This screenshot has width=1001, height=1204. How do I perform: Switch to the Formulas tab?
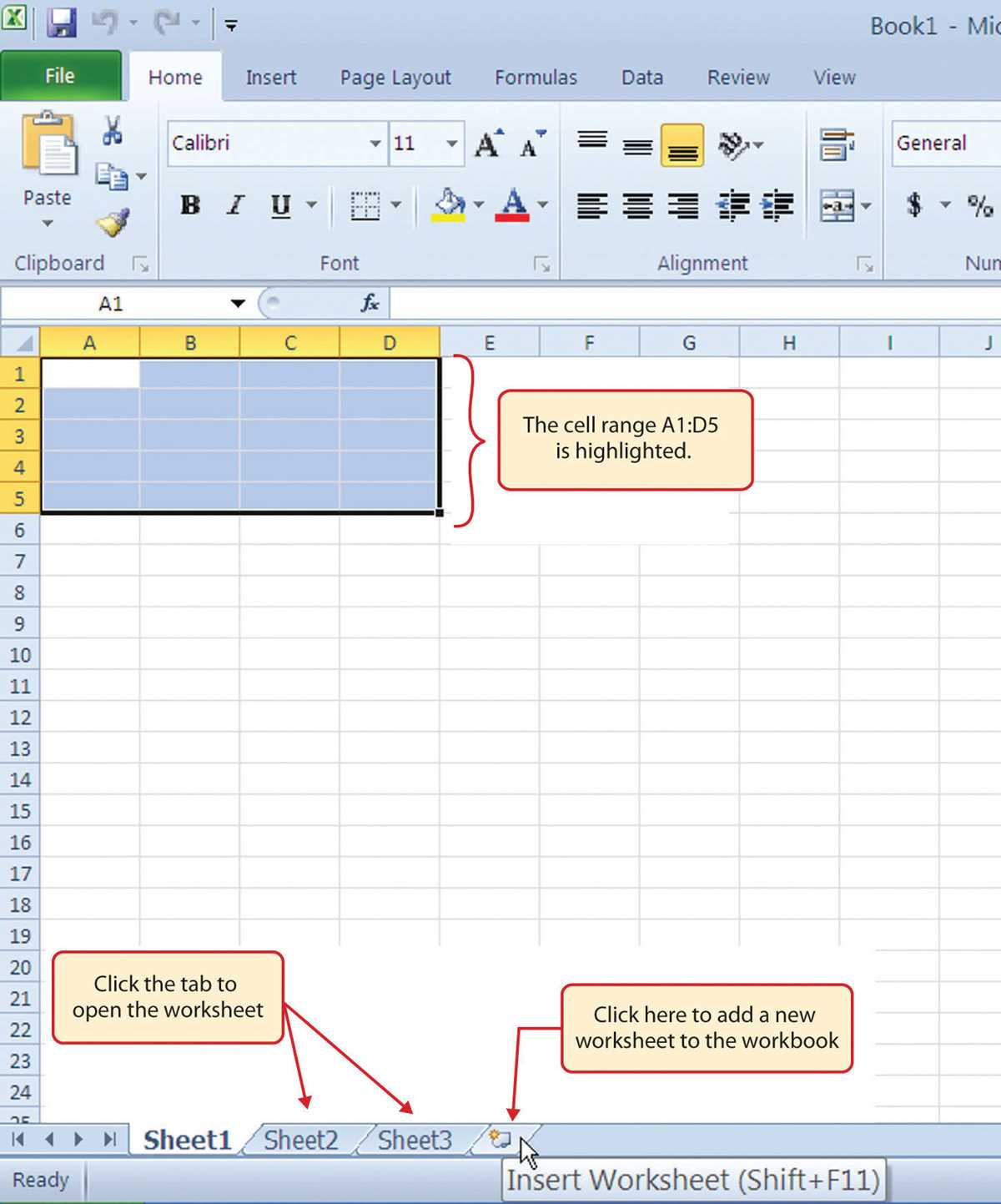tap(536, 78)
